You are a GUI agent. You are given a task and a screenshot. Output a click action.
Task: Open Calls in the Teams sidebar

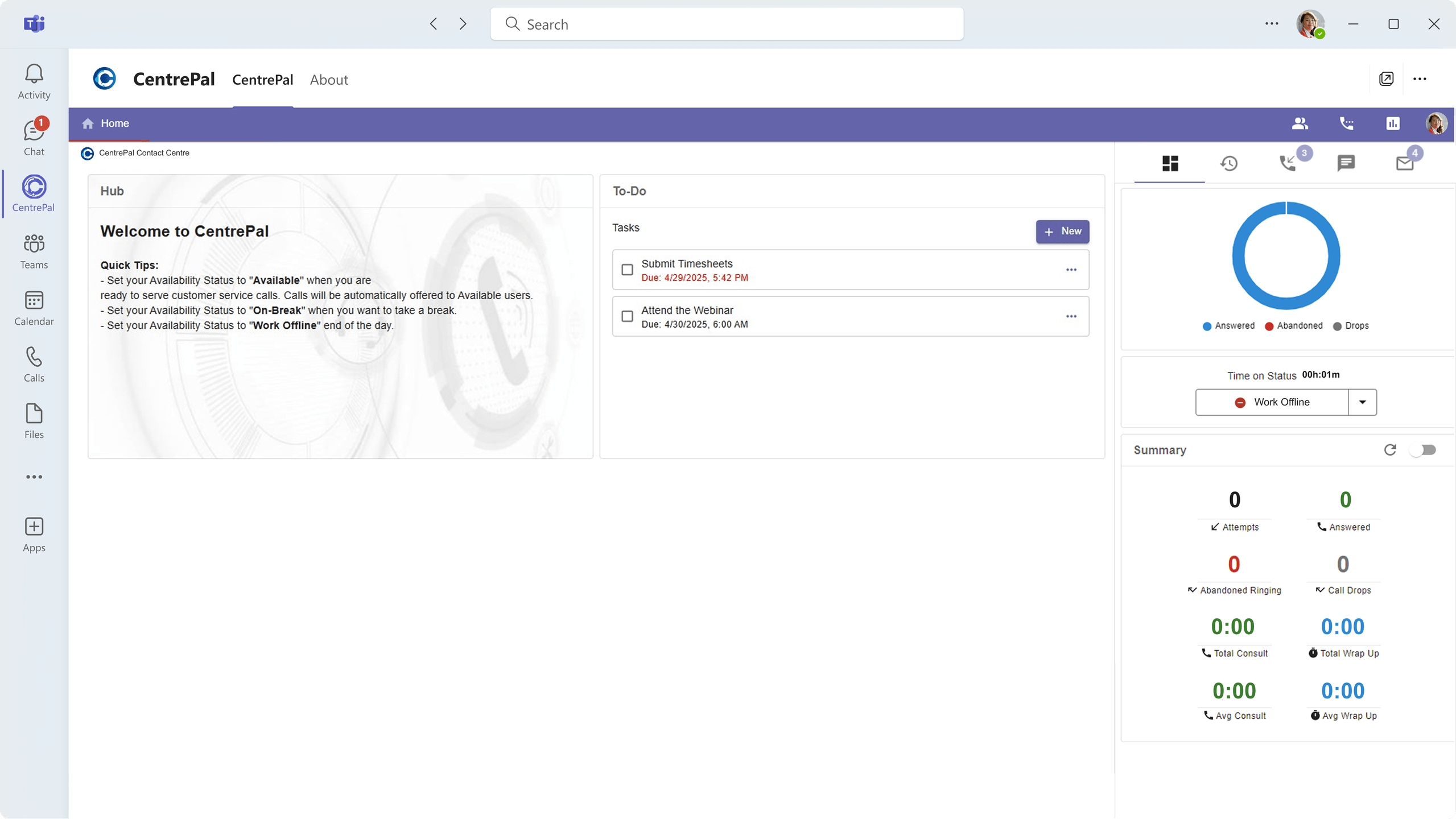tap(34, 365)
